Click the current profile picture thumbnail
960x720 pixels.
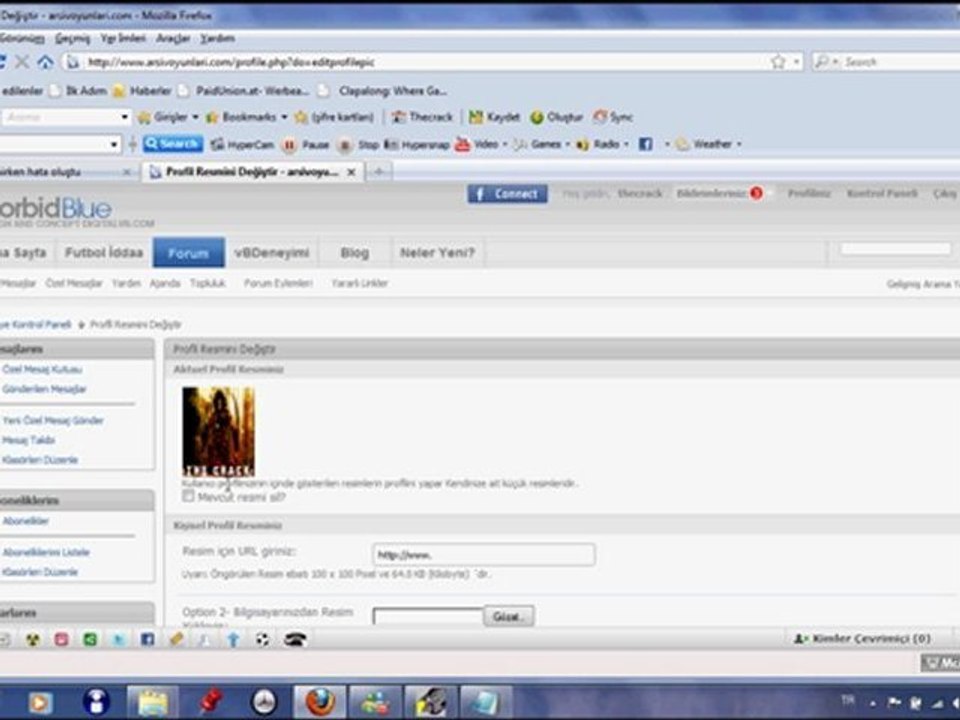click(x=219, y=432)
